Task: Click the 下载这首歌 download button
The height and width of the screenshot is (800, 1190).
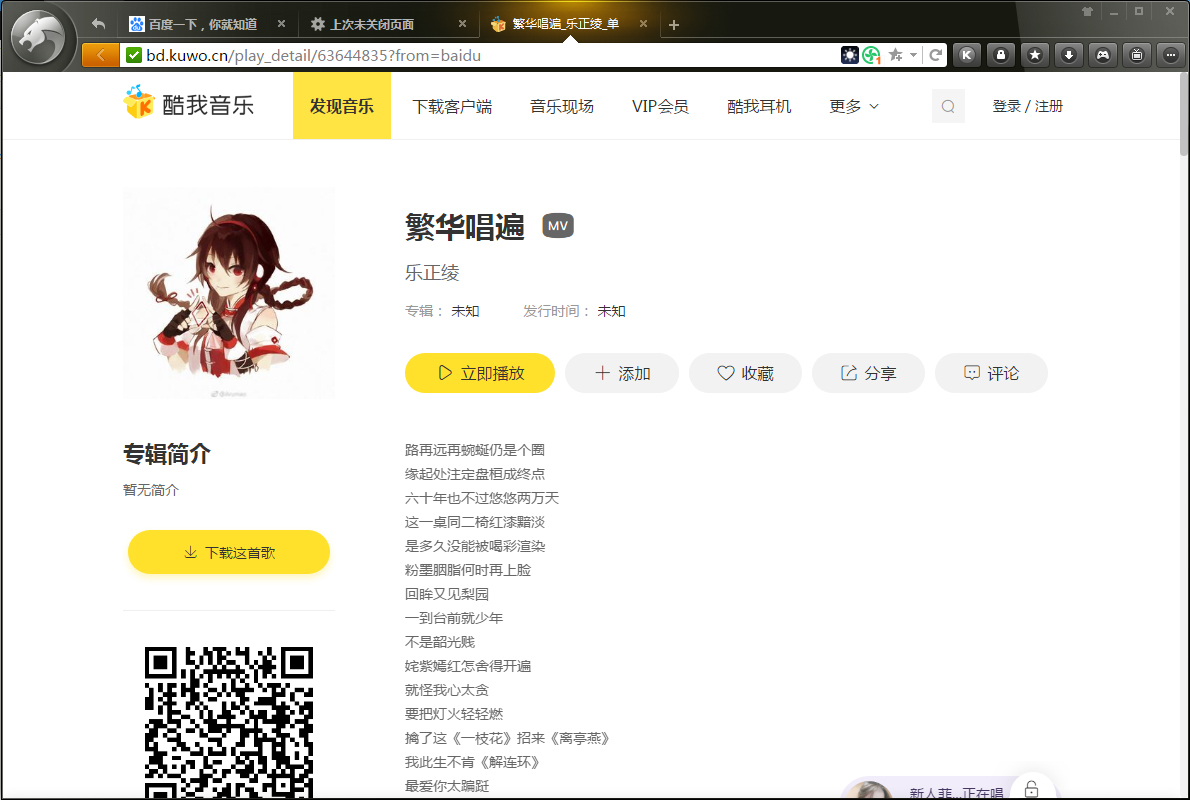Action: [x=228, y=551]
